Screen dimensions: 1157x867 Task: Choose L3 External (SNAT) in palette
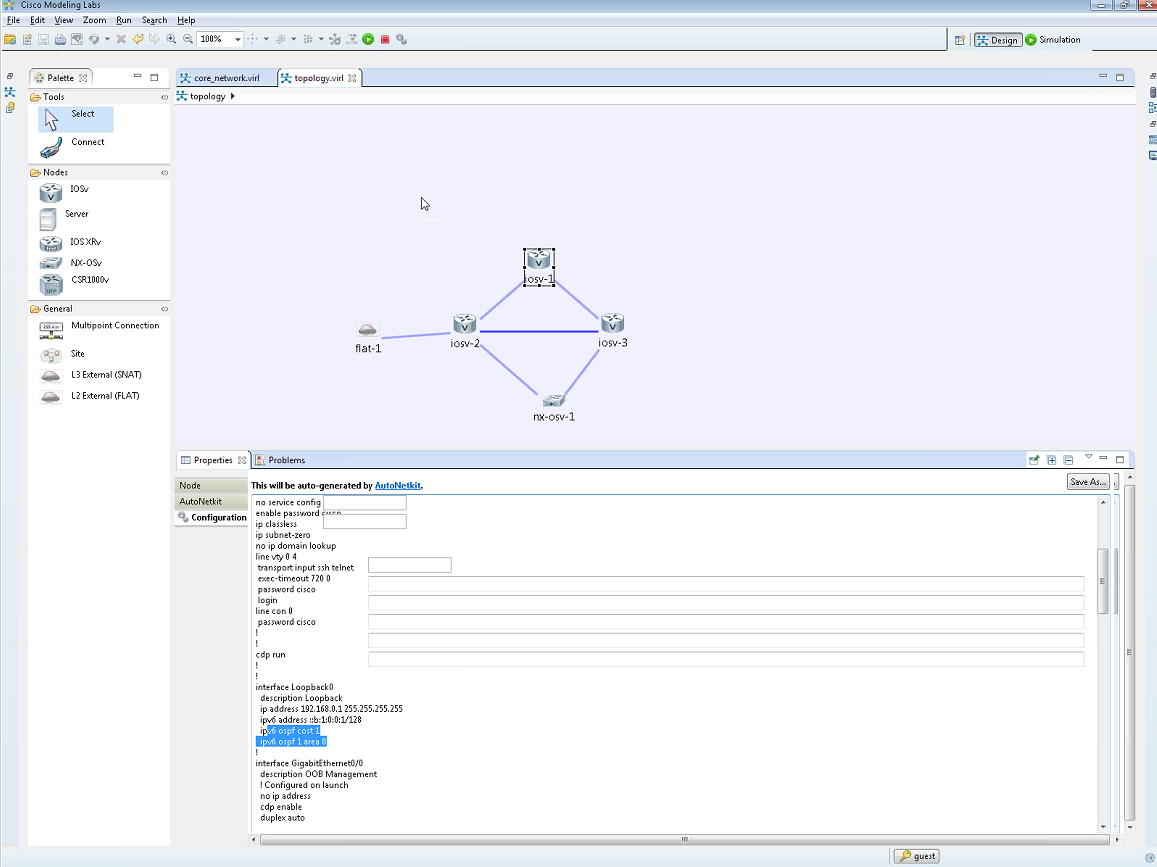coord(90,375)
